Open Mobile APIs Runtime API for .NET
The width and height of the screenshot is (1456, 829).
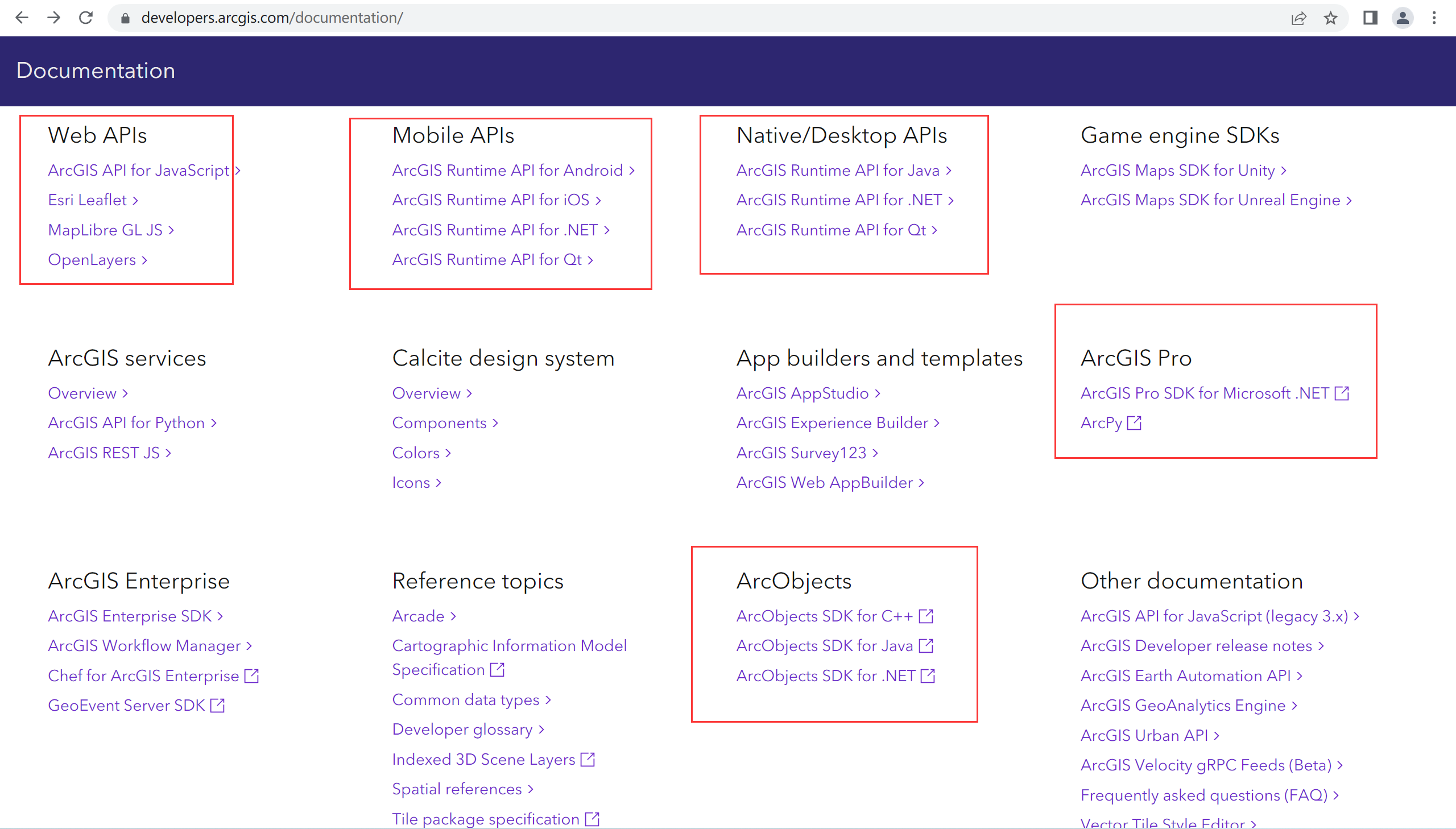click(x=501, y=230)
